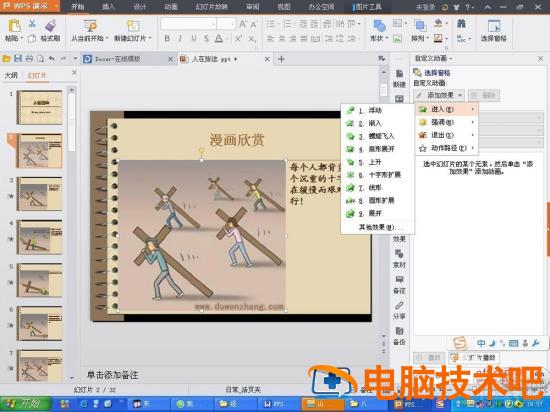This screenshot has height=412, width=550.
Task: Expand the Paste (粘贴) dropdown arrow
Action: click(22, 38)
